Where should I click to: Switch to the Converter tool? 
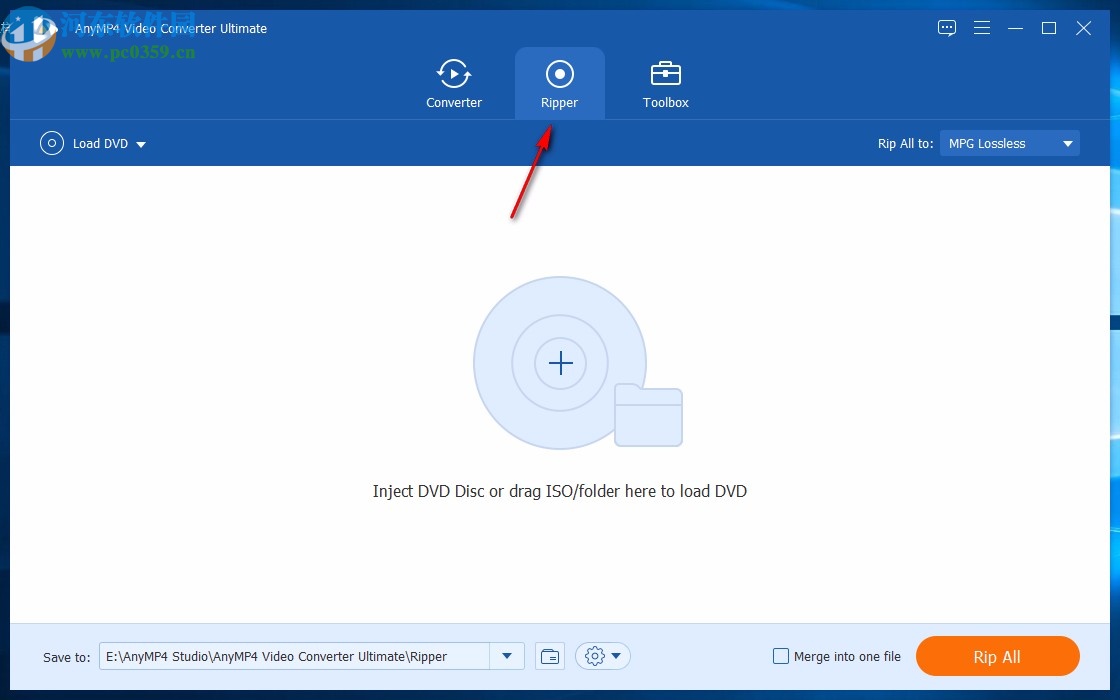(x=454, y=82)
